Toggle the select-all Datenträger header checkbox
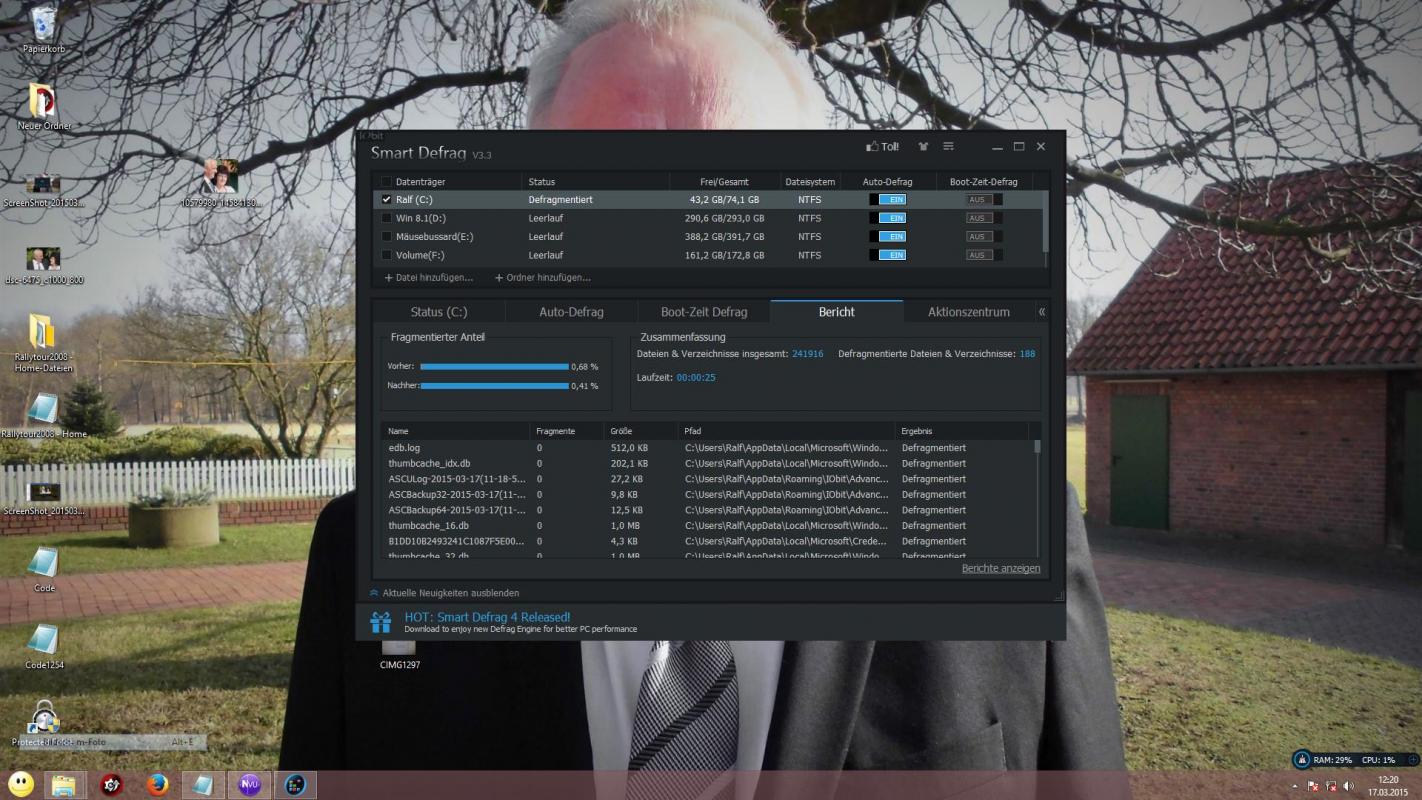1422x800 pixels. coord(386,182)
